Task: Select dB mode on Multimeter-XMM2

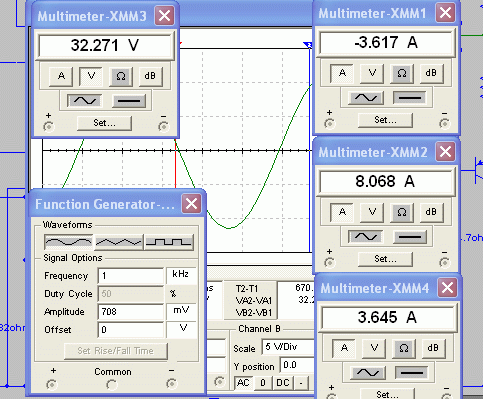Action: 431,212
